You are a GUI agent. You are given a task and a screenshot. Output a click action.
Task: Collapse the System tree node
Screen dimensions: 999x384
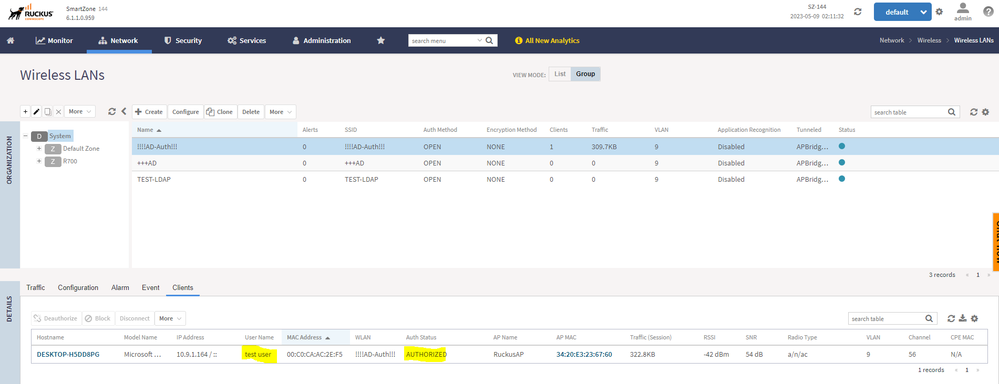(x=25, y=136)
